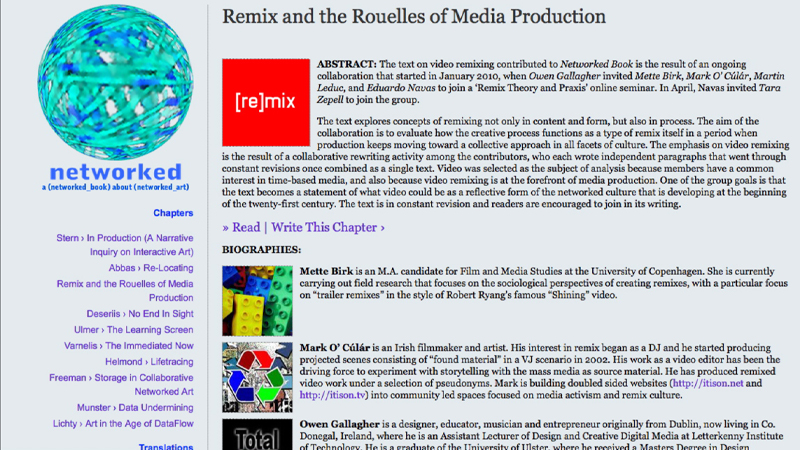Click the name Mette Birk in bold
Viewport: 800px width, 450px height.
[327, 271]
